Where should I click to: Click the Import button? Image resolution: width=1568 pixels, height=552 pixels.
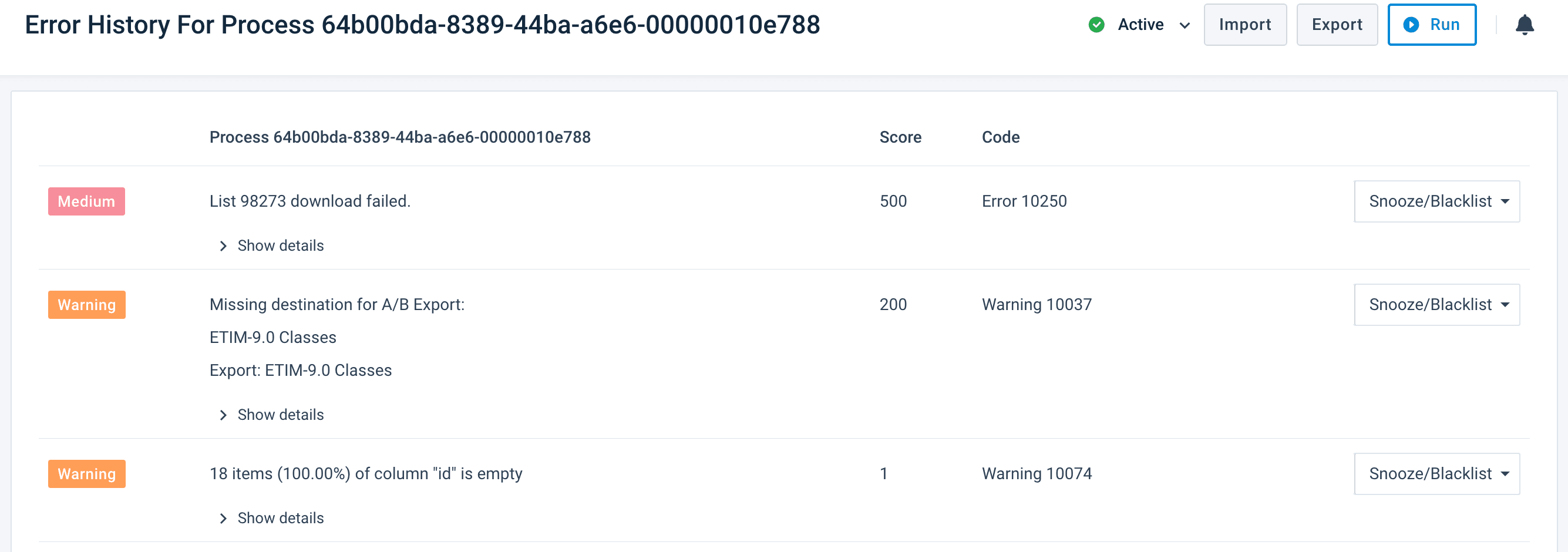coord(1244,24)
